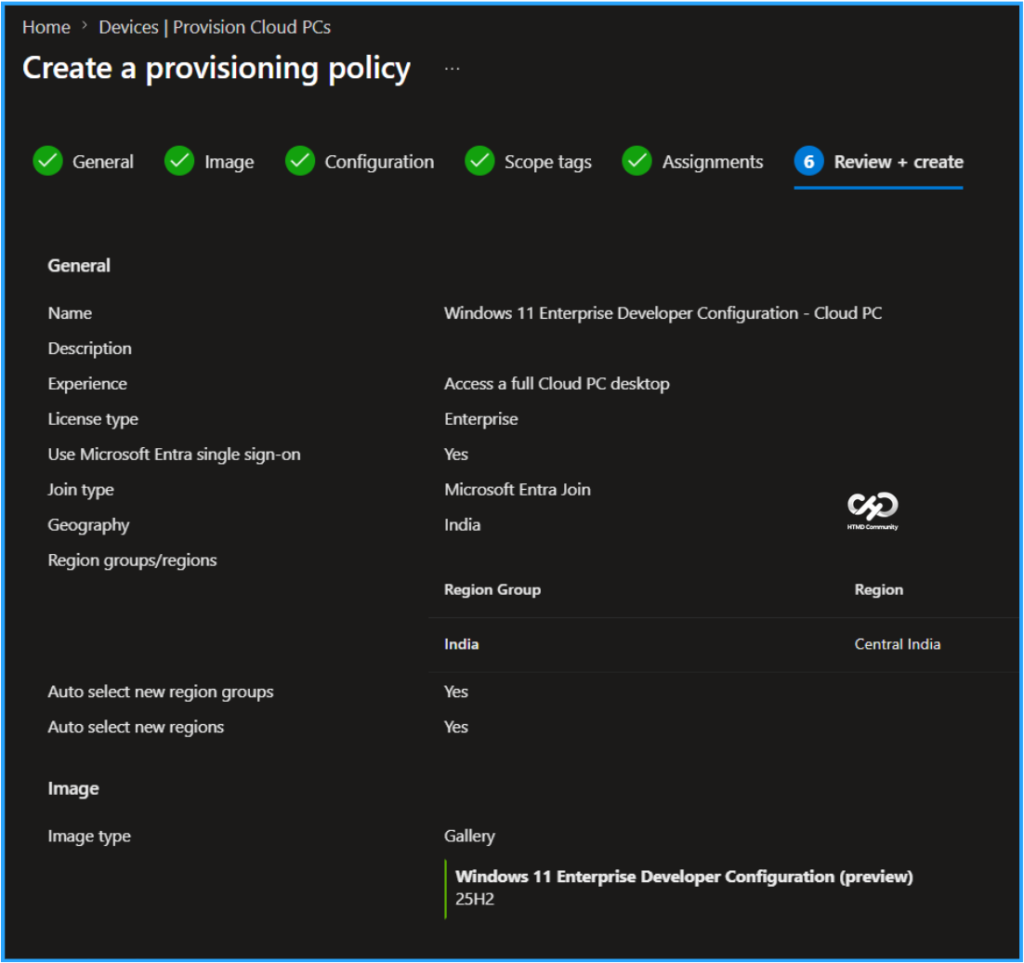Click the step 6 number badge
This screenshot has width=1024, height=963.
(809, 161)
